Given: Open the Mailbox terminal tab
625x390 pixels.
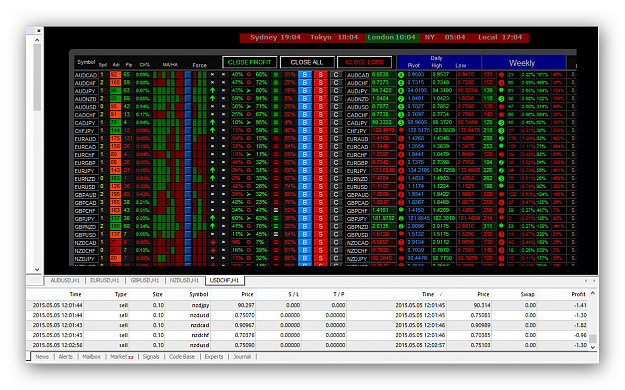Looking at the screenshot, I should 91,357.
